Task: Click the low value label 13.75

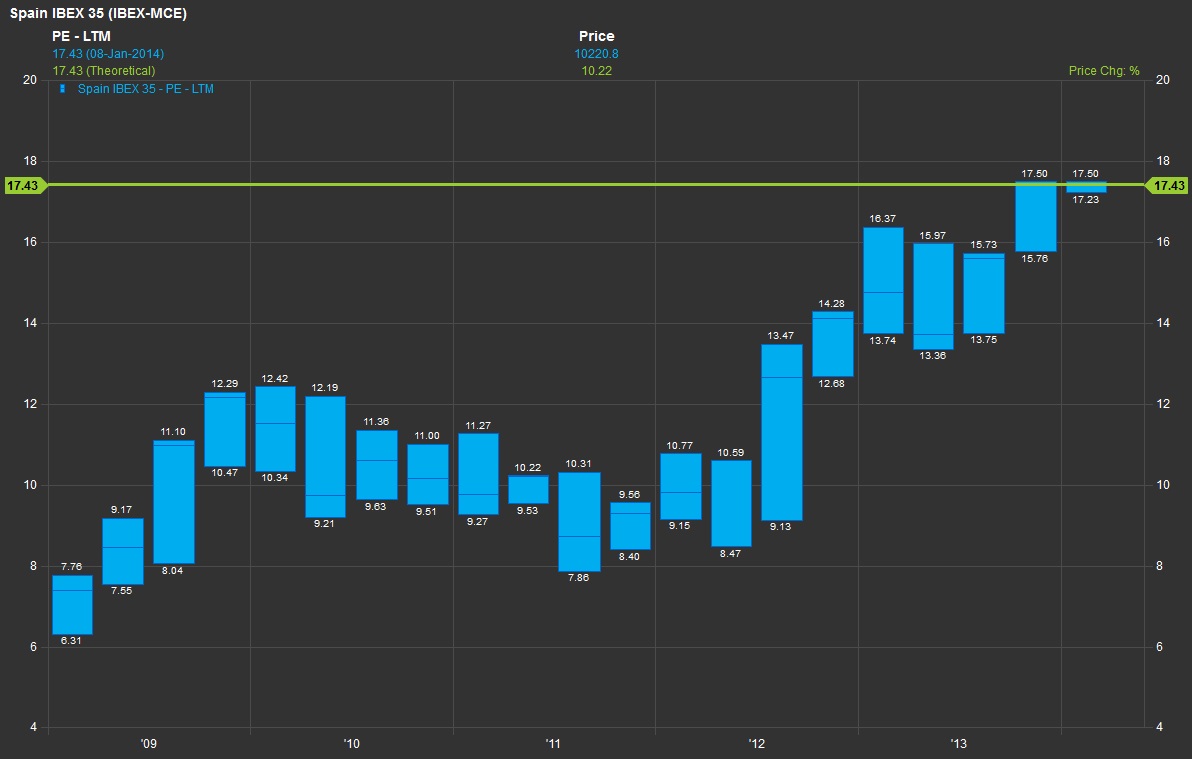Action: coord(984,340)
